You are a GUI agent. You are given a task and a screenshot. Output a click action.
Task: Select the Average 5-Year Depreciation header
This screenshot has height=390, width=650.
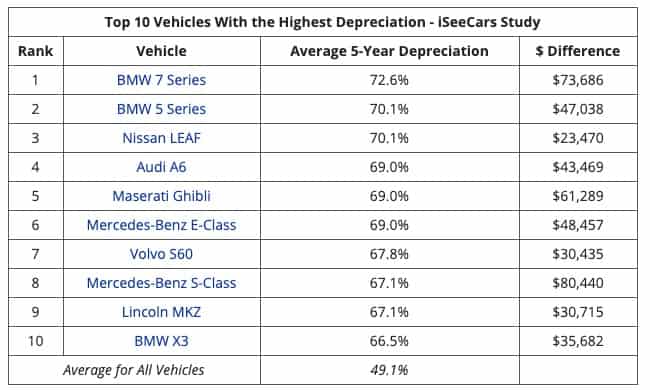click(x=389, y=51)
